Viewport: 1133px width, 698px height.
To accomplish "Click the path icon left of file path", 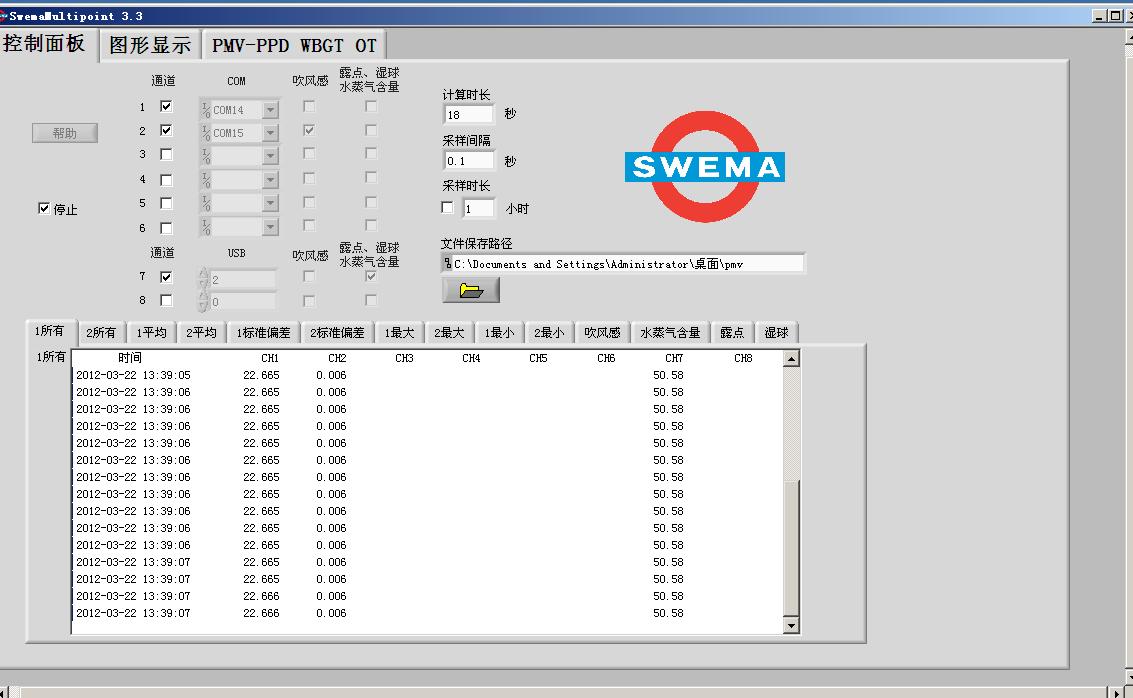I will coord(447,264).
